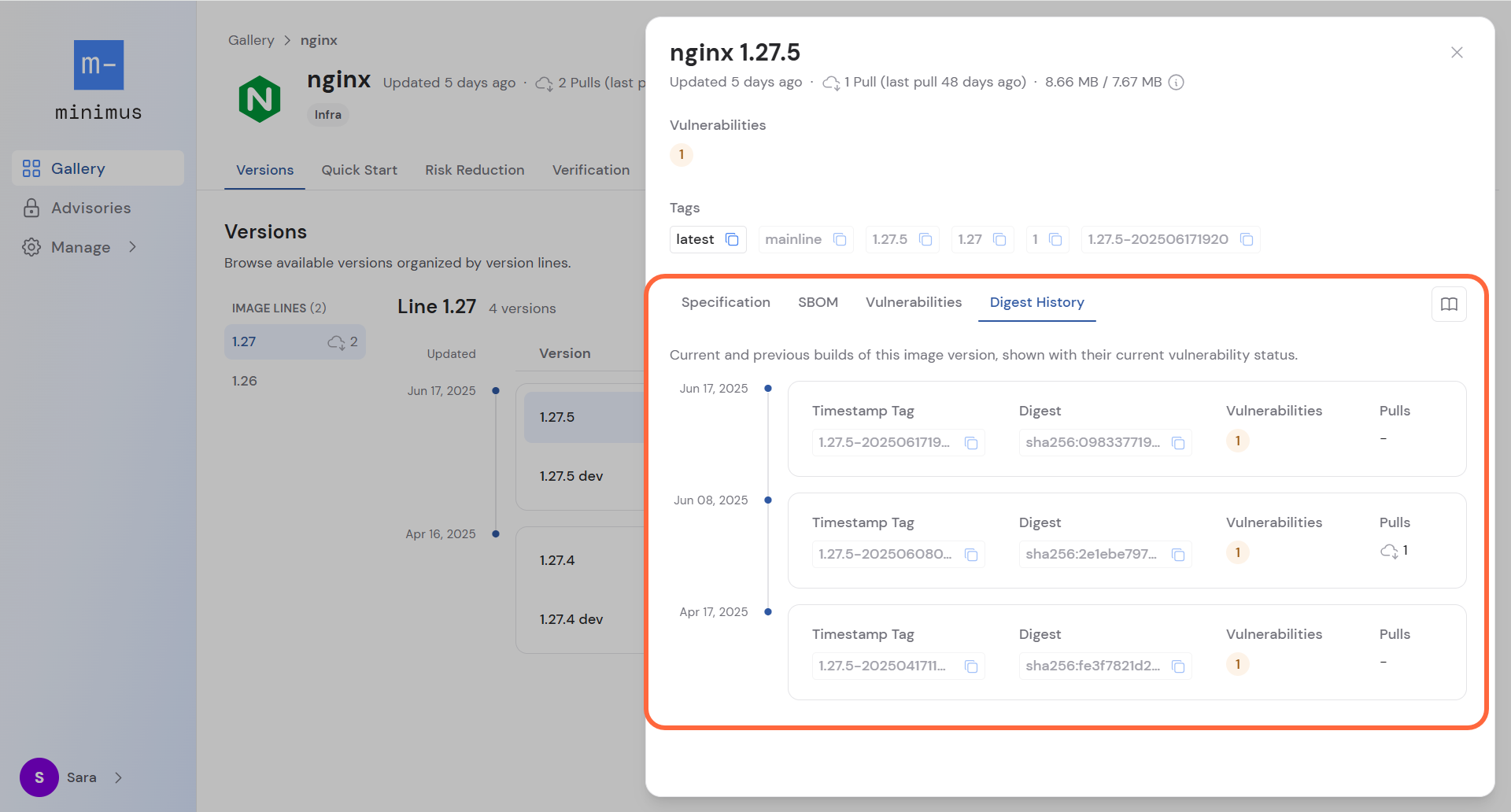The image size is (1511, 812).
Task: Click vulnerability badge for Jun 08 build
Action: coord(1238,552)
